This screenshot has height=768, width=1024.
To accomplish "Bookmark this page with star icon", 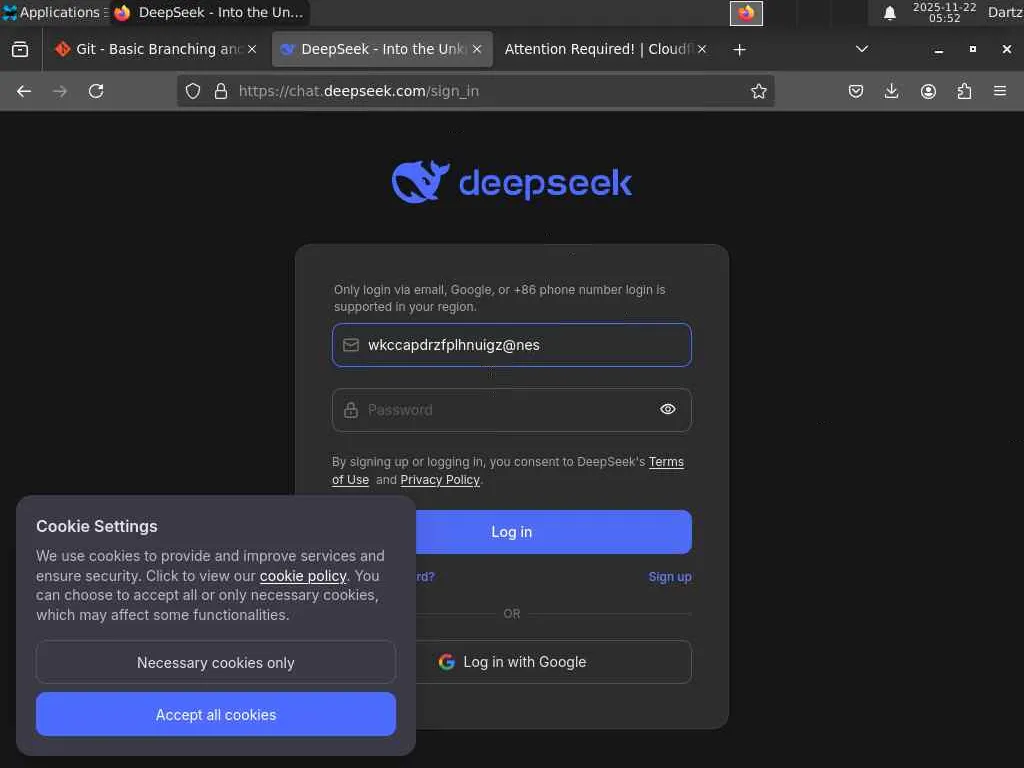I will pos(758,91).
